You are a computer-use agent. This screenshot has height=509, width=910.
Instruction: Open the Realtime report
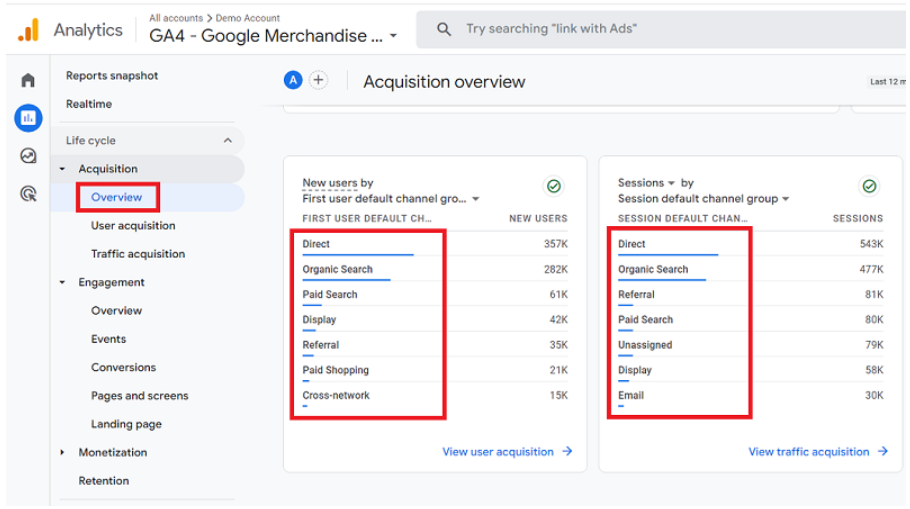[x=89, y=104]
